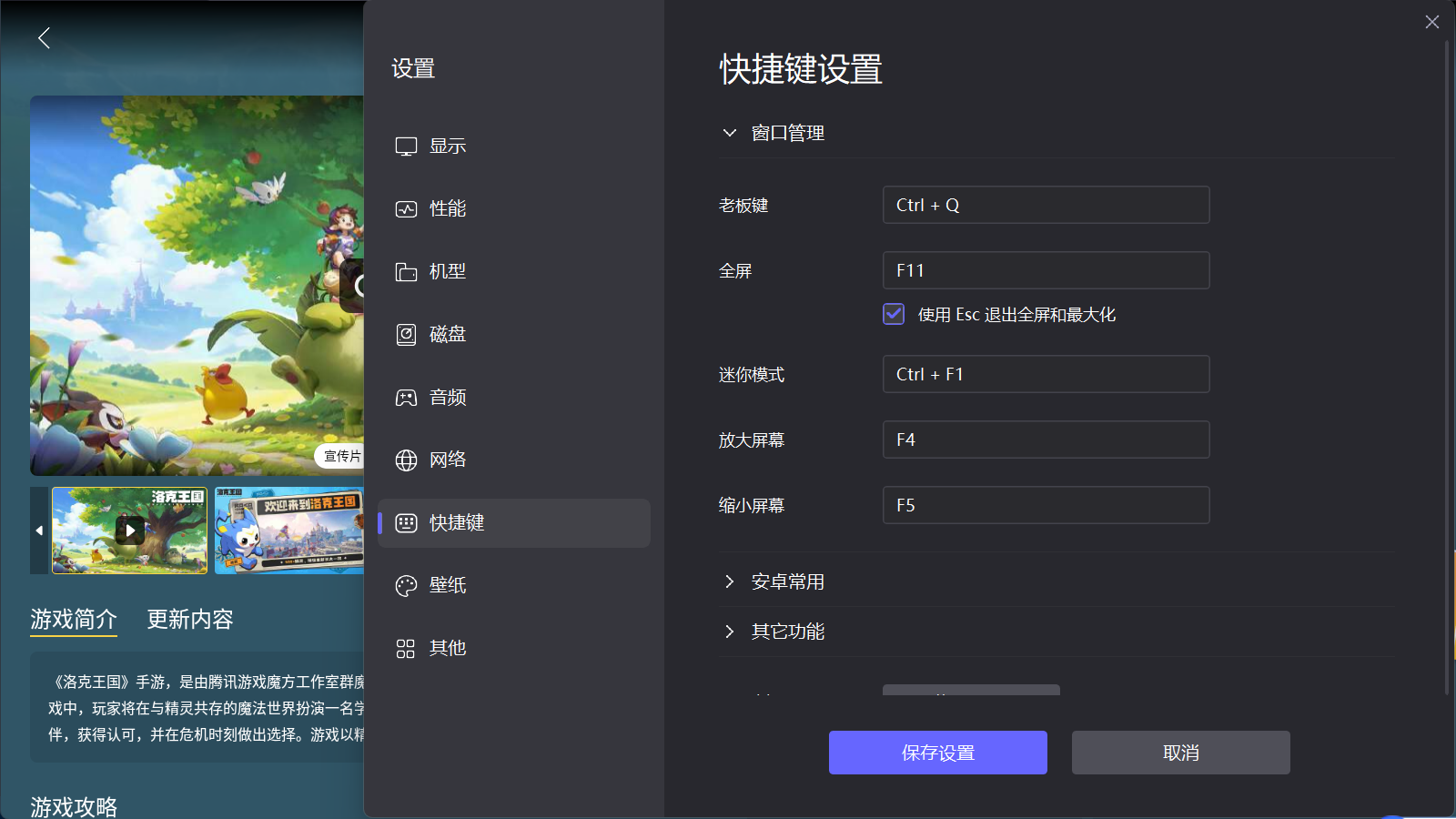Viewport: 1456px width, 819px height.
Task: Click the 其他 grid icon
Action: coord(406,649)
